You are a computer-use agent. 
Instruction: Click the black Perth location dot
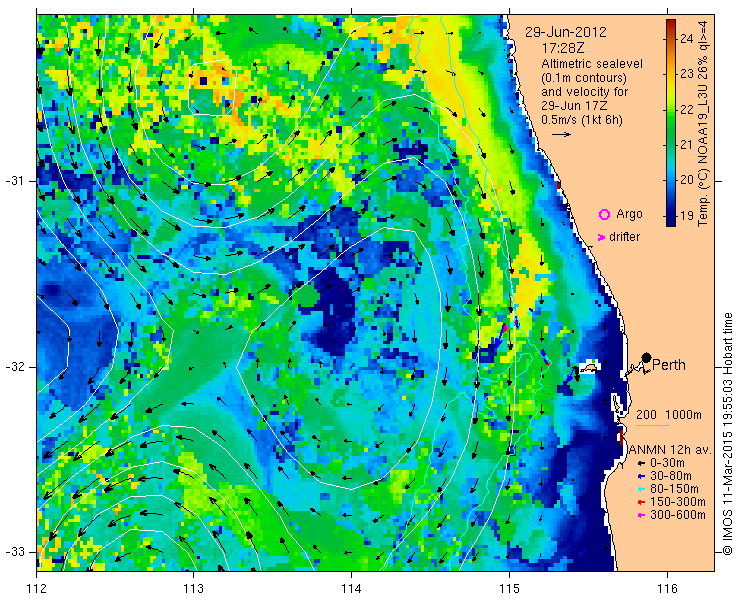pos(647,357)
